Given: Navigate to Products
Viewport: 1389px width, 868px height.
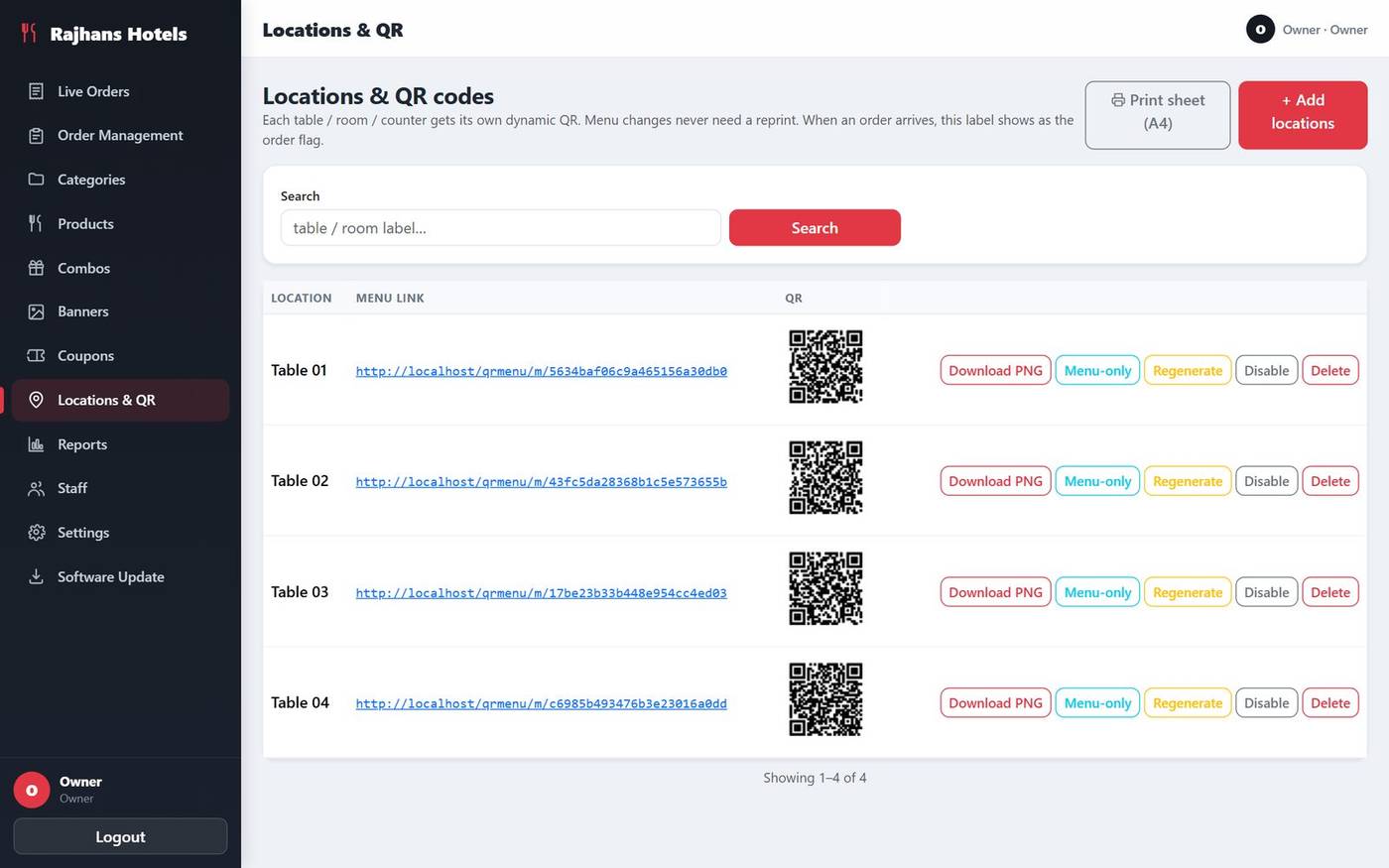Looking at the screenshot, I should pyautogui.click(x=120, y=223).
